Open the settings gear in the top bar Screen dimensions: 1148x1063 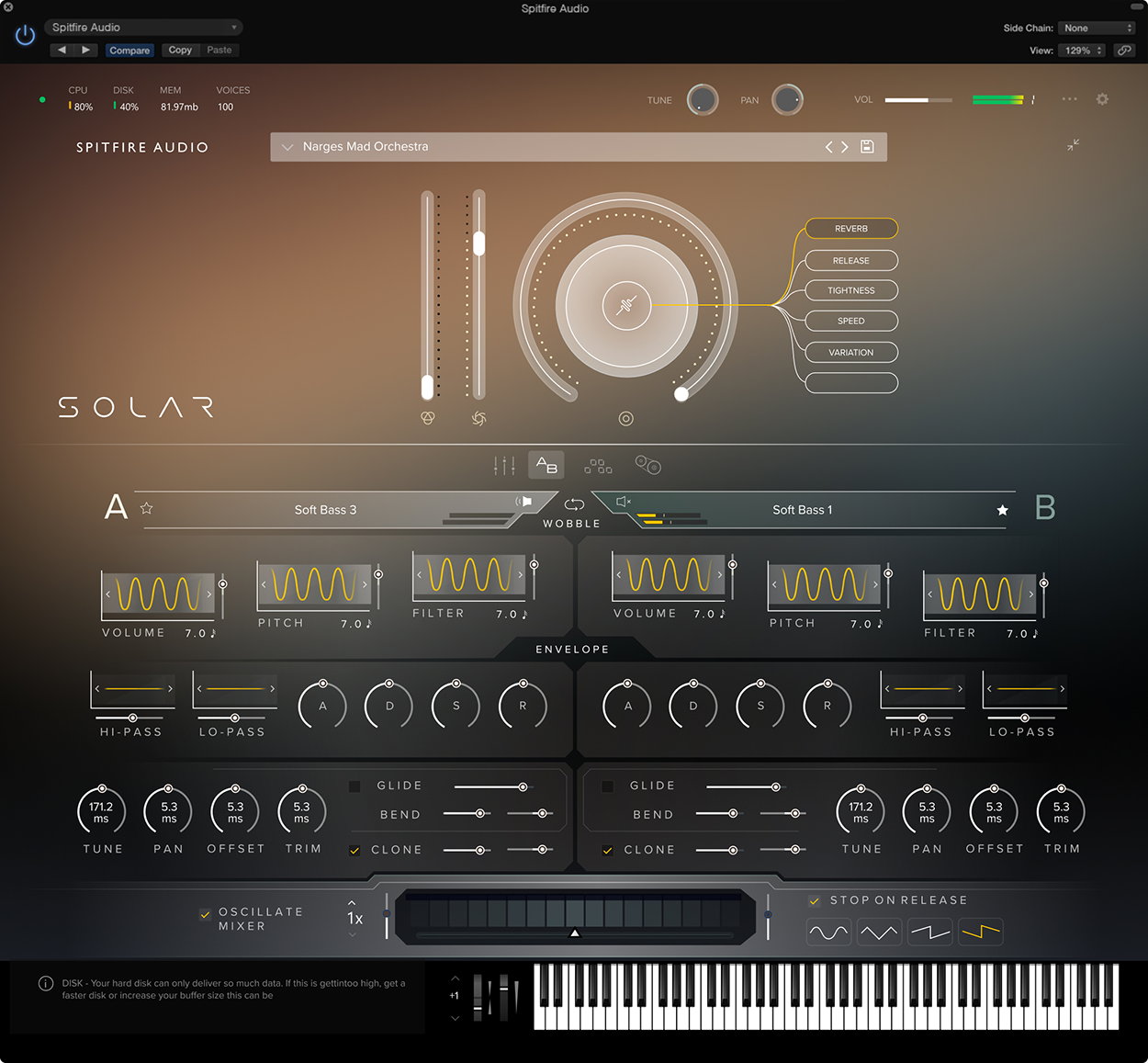(1102, 99)
